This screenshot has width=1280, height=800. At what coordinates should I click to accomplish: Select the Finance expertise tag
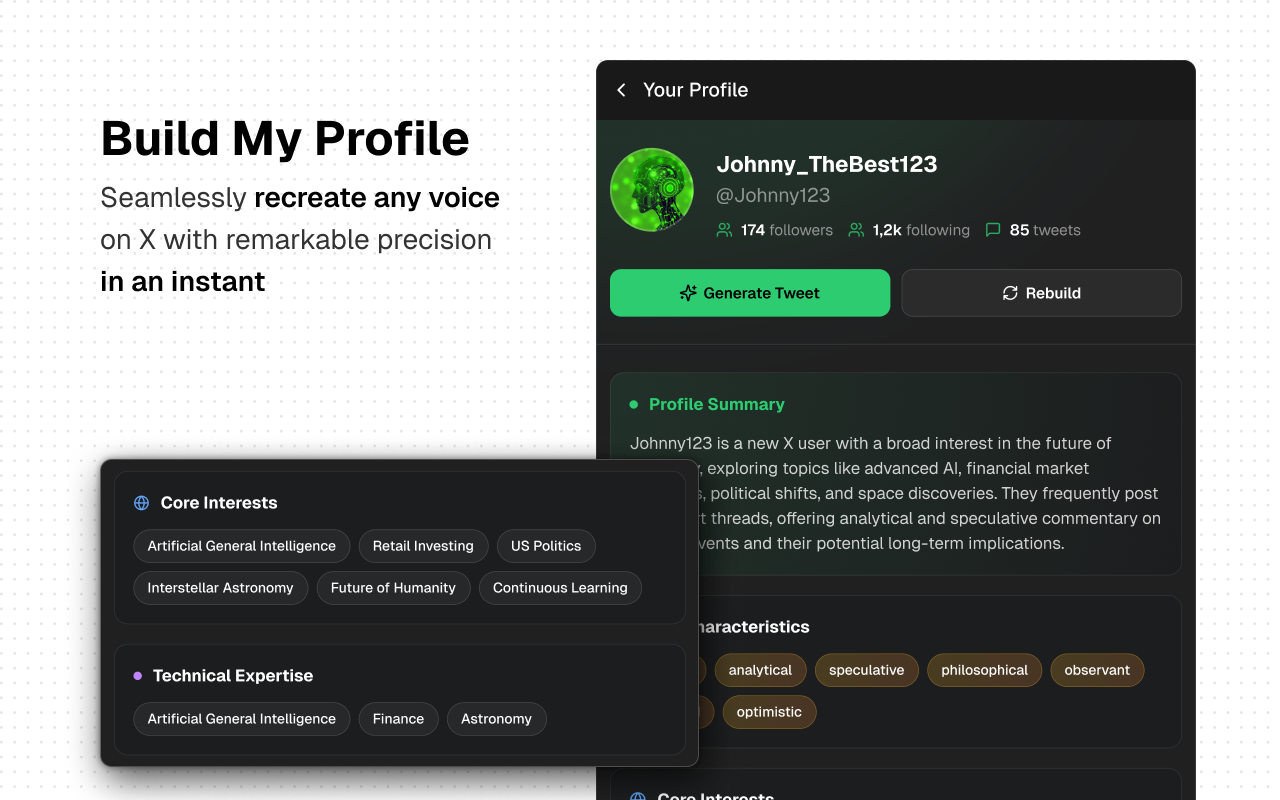398,719
